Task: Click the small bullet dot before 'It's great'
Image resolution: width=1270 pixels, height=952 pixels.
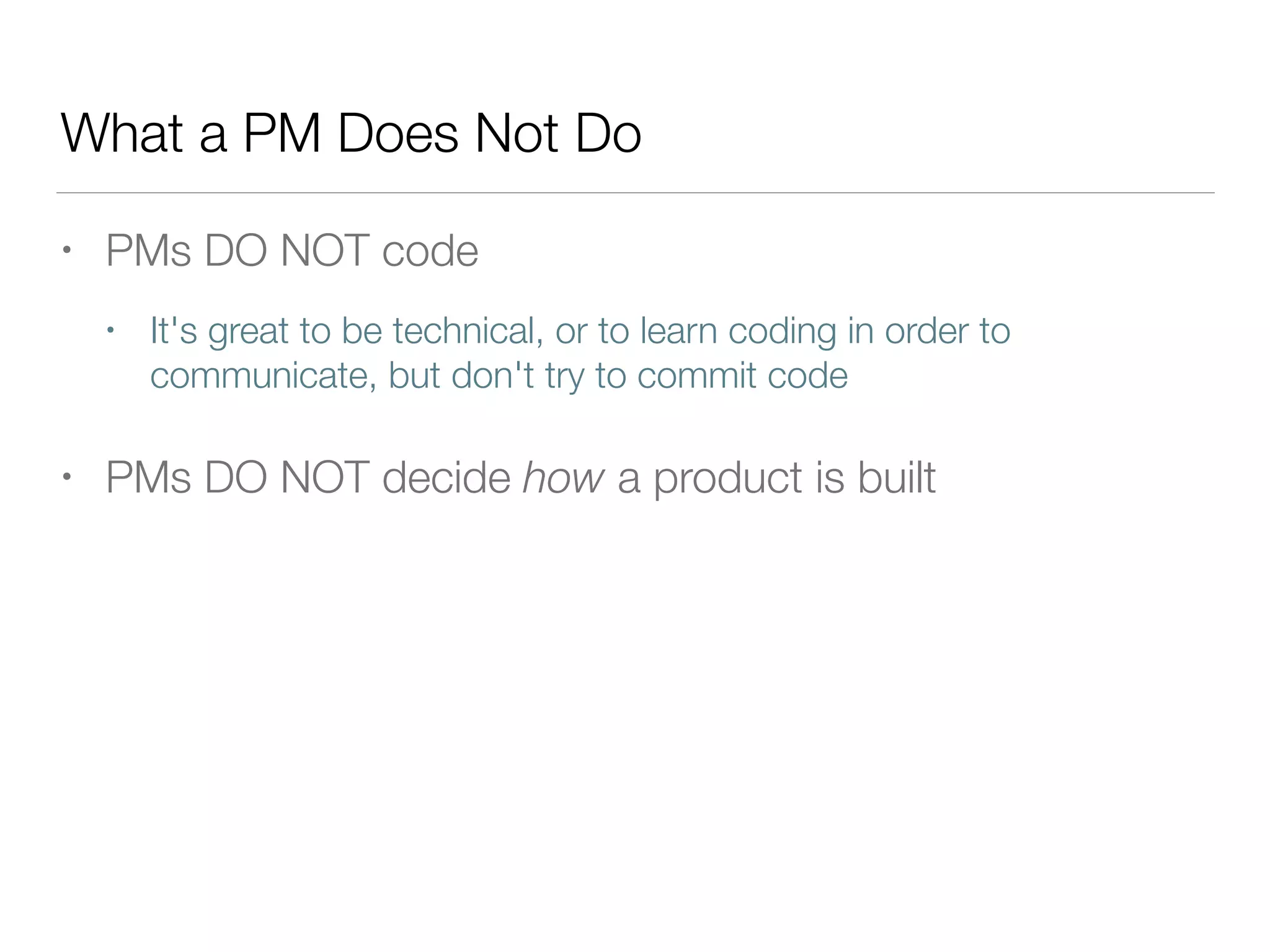Action: 110,330
